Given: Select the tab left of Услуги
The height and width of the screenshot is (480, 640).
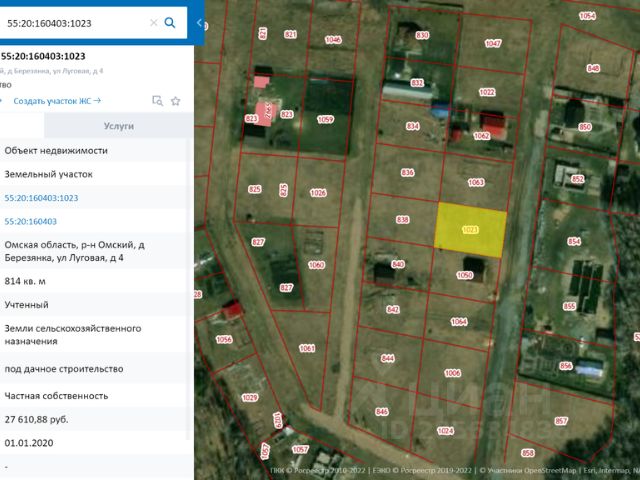Looking at the screenshot, I should (22, 127).
